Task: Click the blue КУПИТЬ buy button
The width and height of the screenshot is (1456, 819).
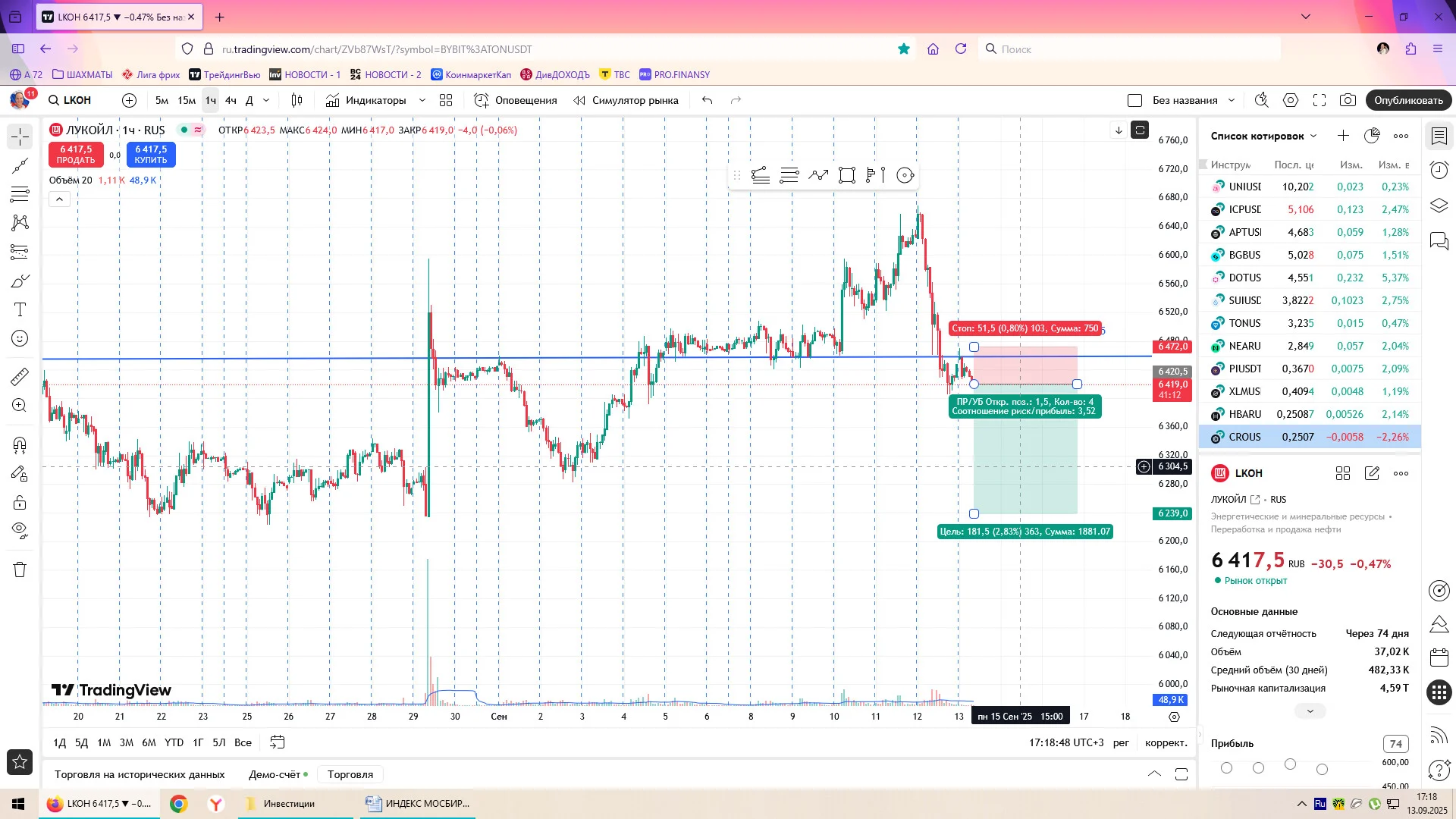Action: (x=151, y=155)
